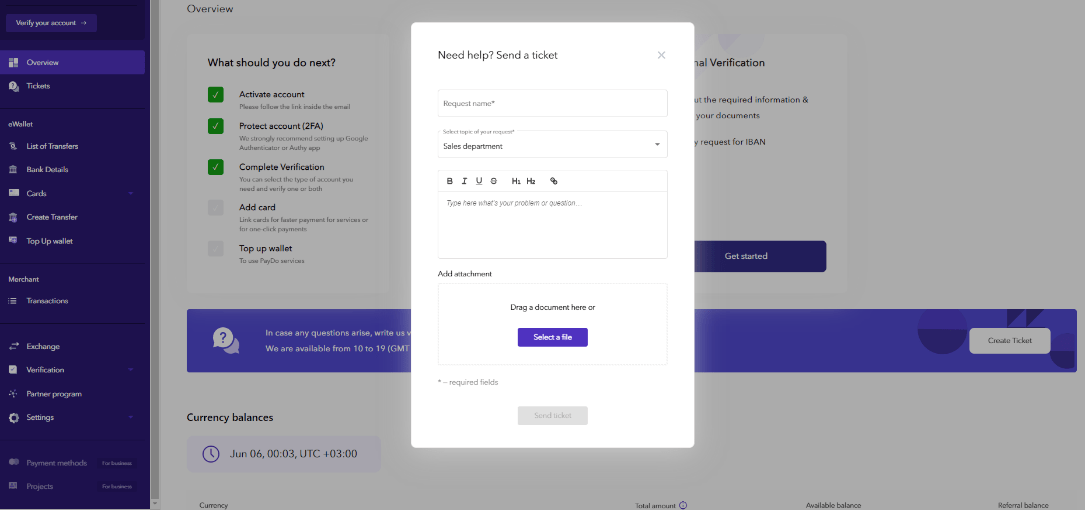Insert a link using the editor toolbar
This screenshot has width=1085, height=510.
[554, 181]
